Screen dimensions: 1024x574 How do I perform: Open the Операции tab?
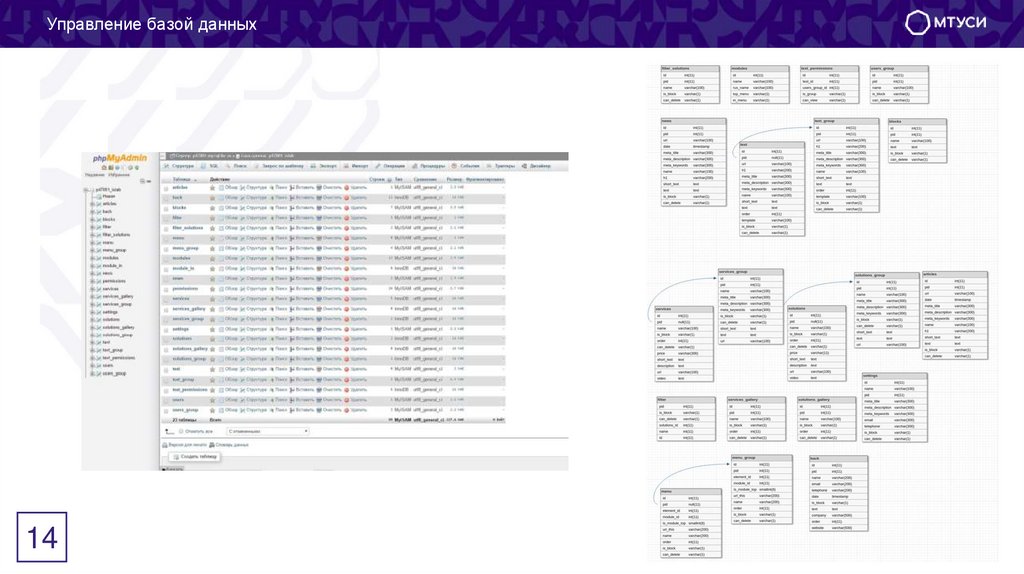[x=391, y=167]
